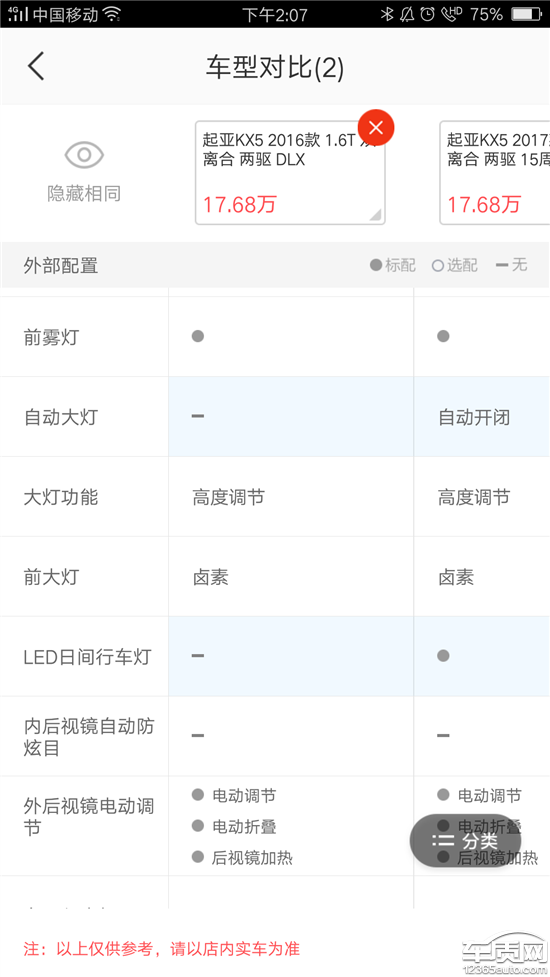This screenshot has height=977, width=550.
Task: Tap the 隐藏相同 label text
Action: [84, 194]
